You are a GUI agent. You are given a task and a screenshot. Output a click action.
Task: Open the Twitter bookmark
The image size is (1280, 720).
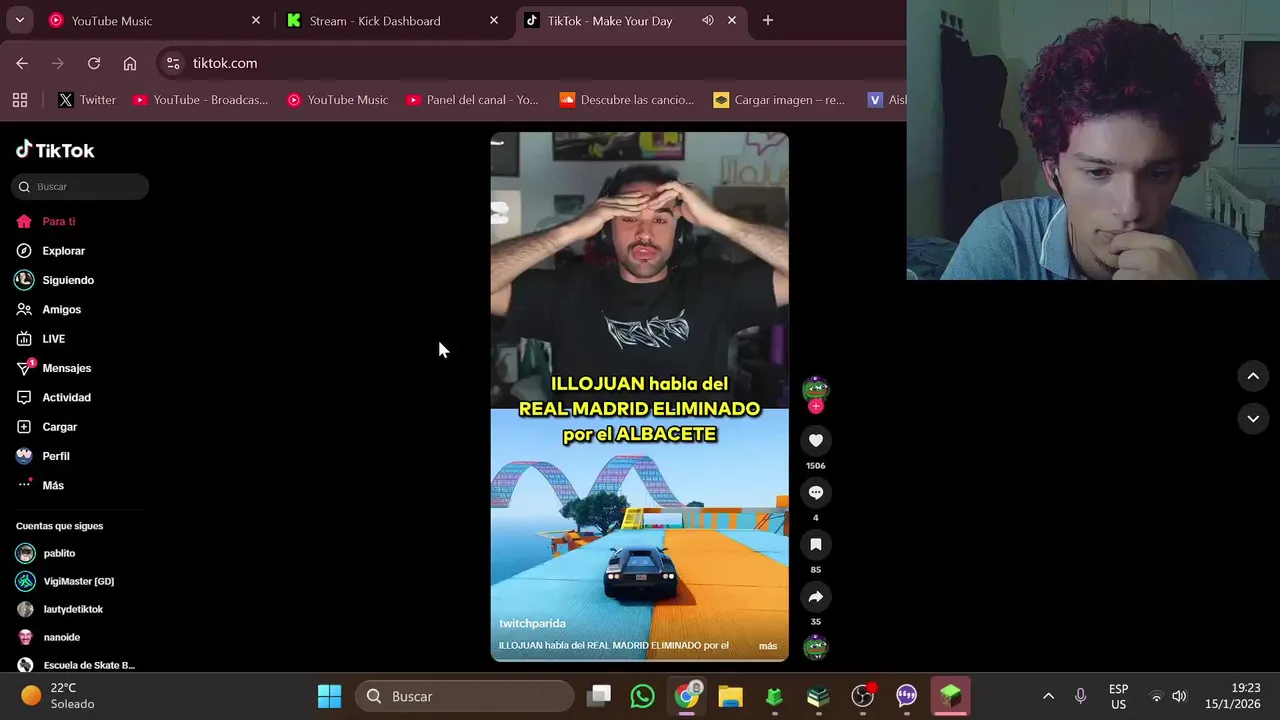pos(87,100)
